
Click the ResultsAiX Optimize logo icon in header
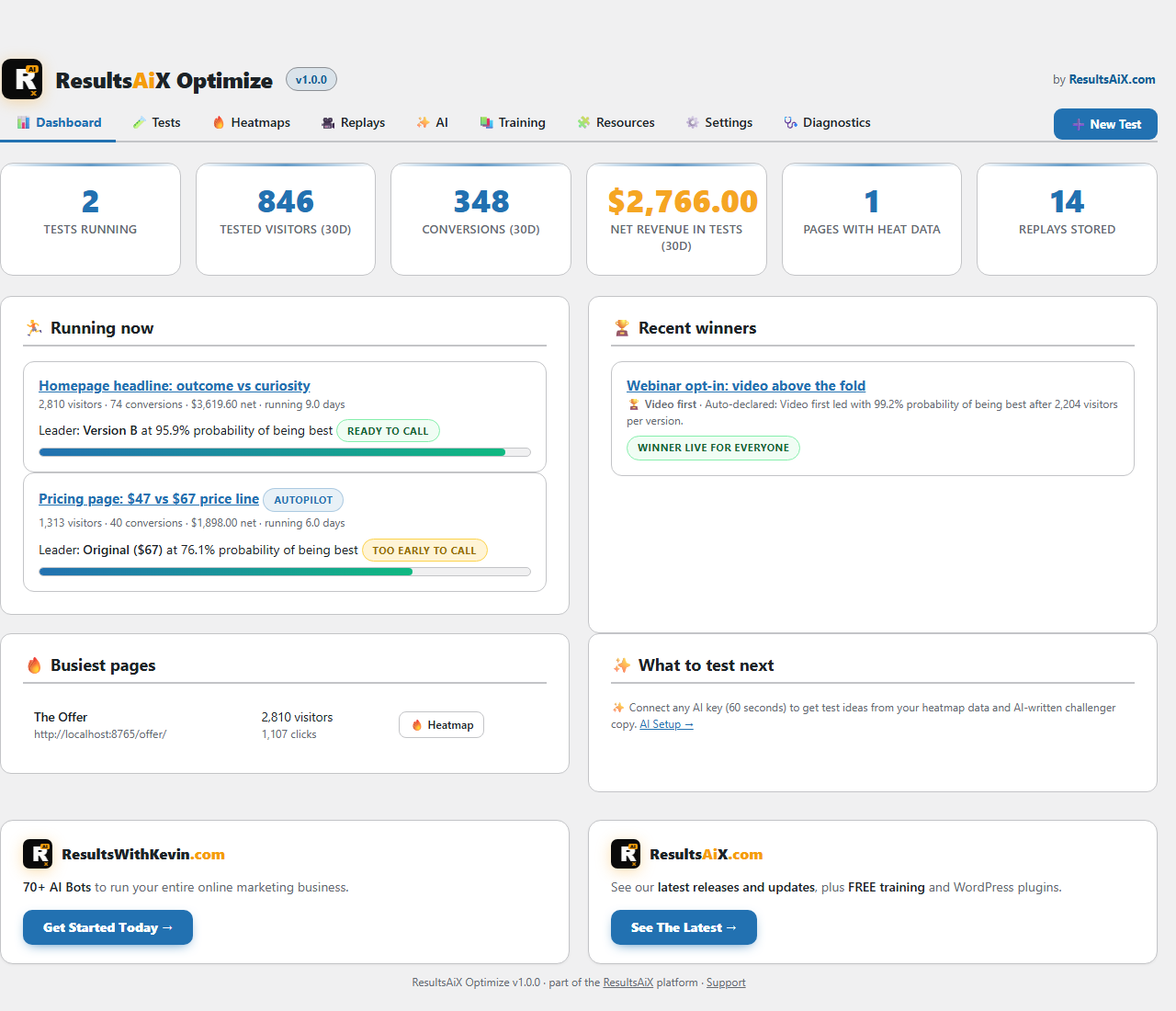[x=22, y=79]
